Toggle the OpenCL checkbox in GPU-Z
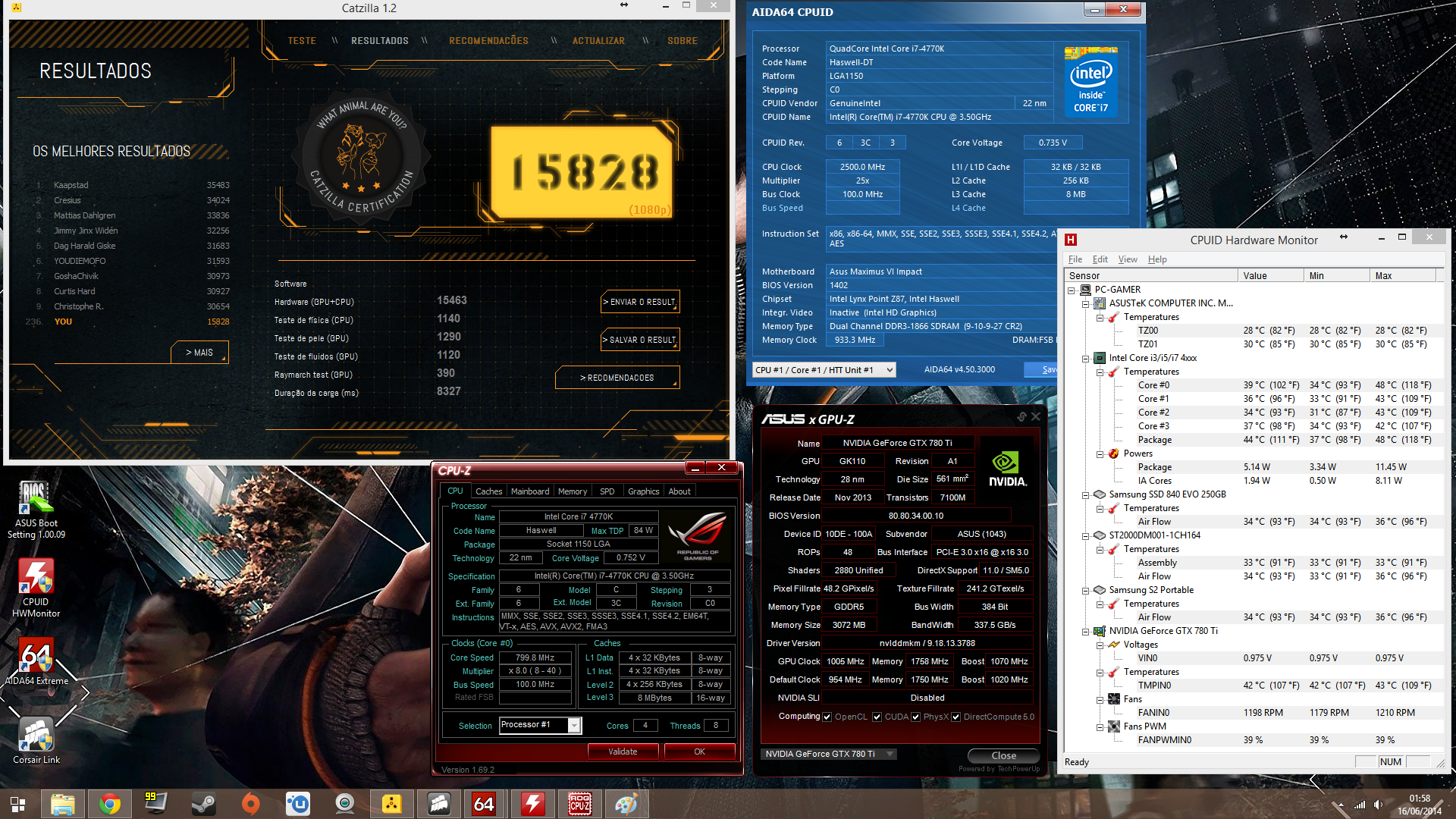The image size is (1456, 819). (x=827, y=717)
